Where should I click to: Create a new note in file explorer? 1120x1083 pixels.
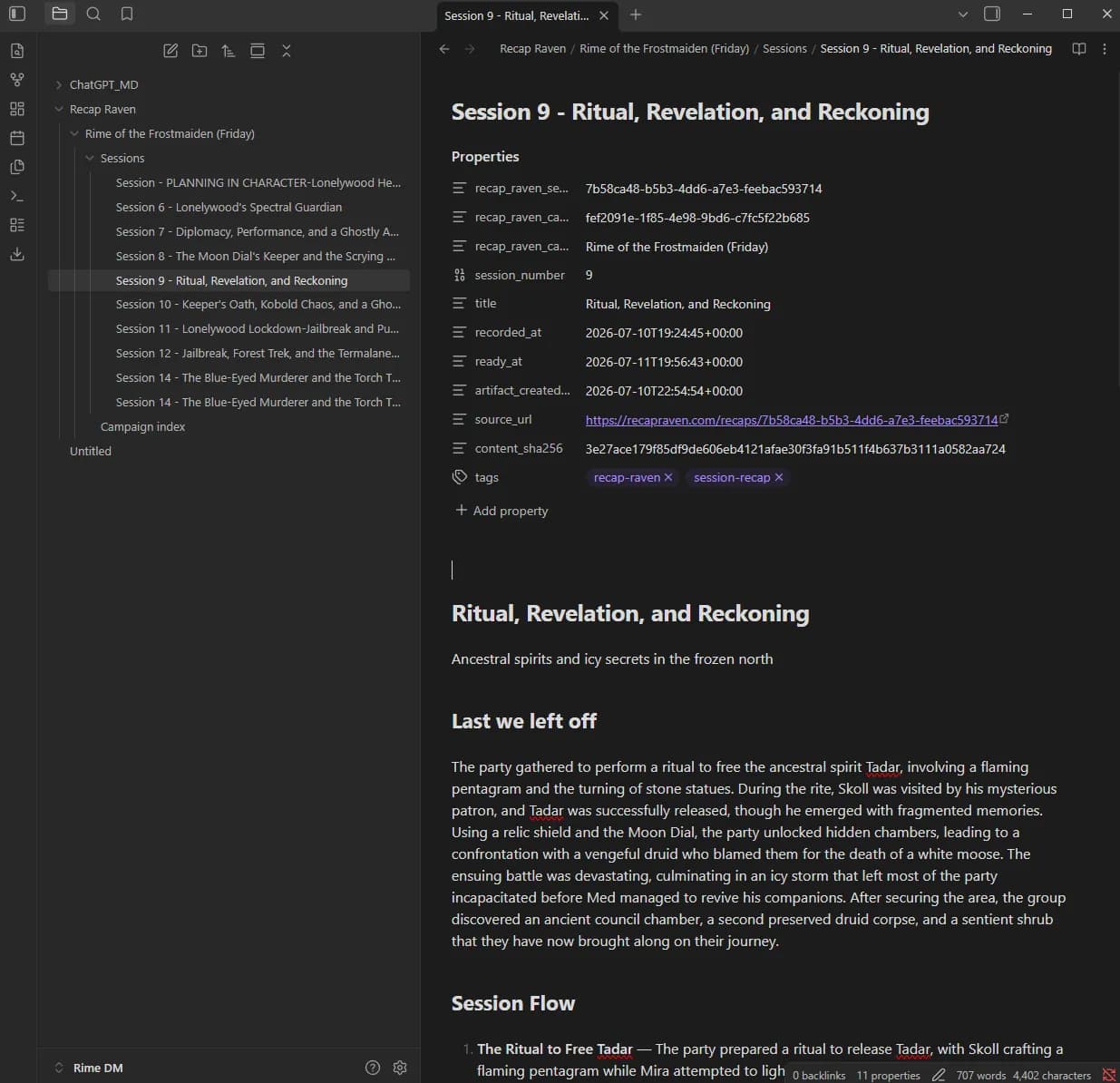click(x=170, y=51)
